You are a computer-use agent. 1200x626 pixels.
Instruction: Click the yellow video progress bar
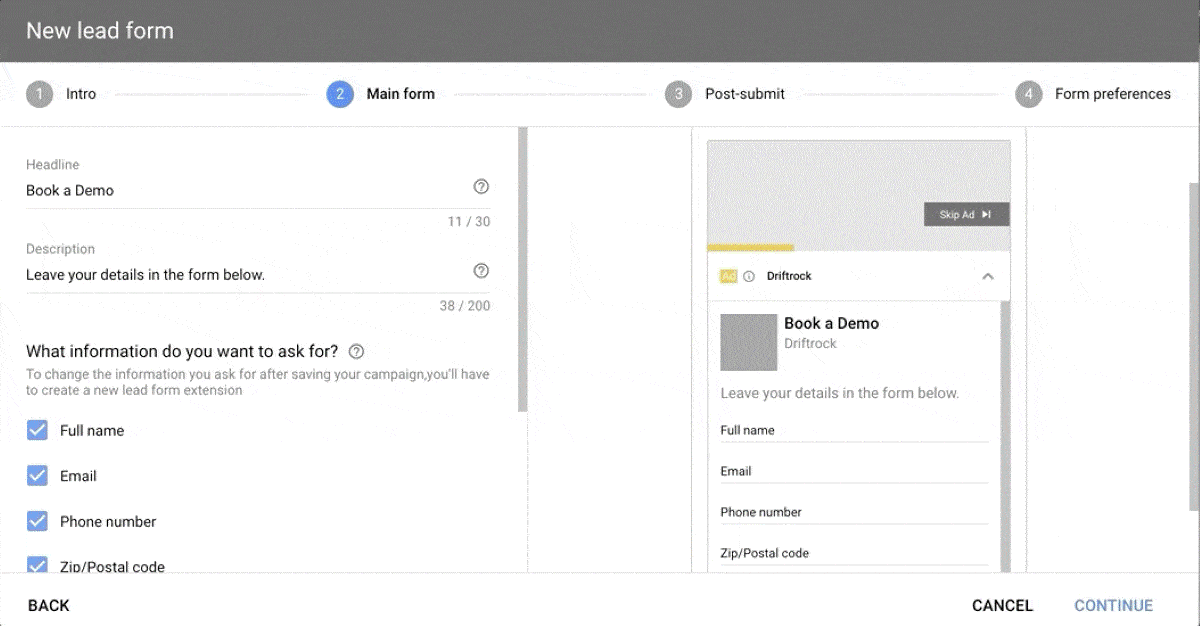(x=750, y=248)
